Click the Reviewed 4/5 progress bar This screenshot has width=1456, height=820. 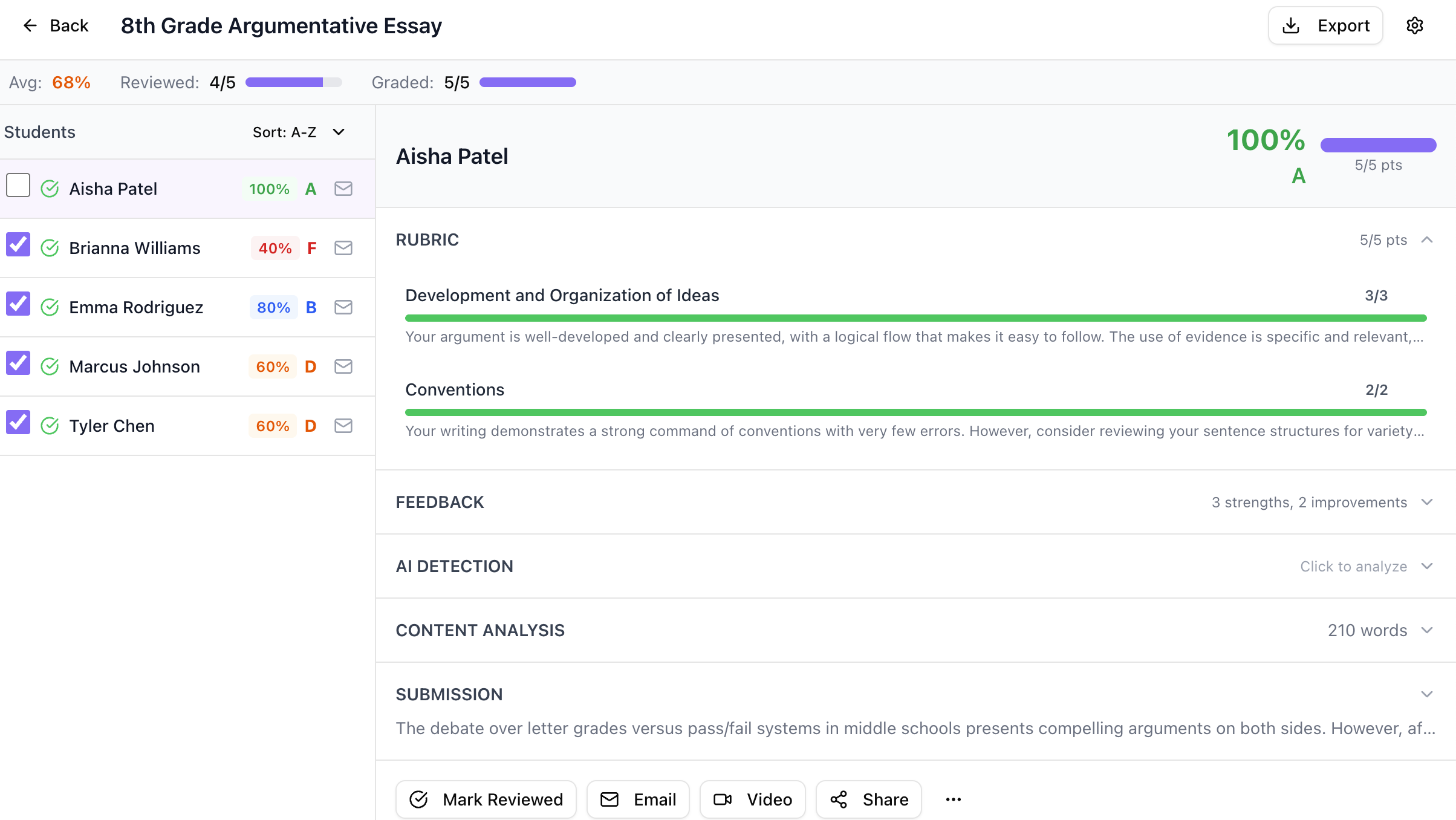click(x=294, y=82)
